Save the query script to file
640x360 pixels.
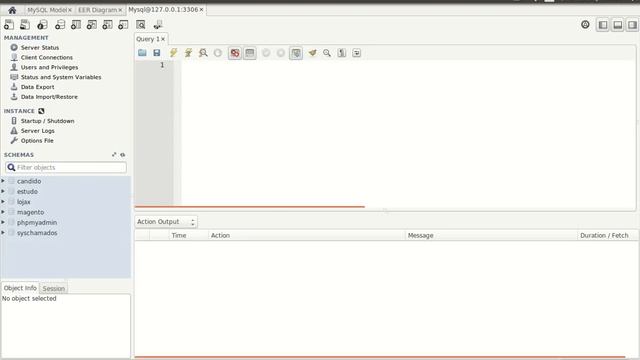pos(157,53)
